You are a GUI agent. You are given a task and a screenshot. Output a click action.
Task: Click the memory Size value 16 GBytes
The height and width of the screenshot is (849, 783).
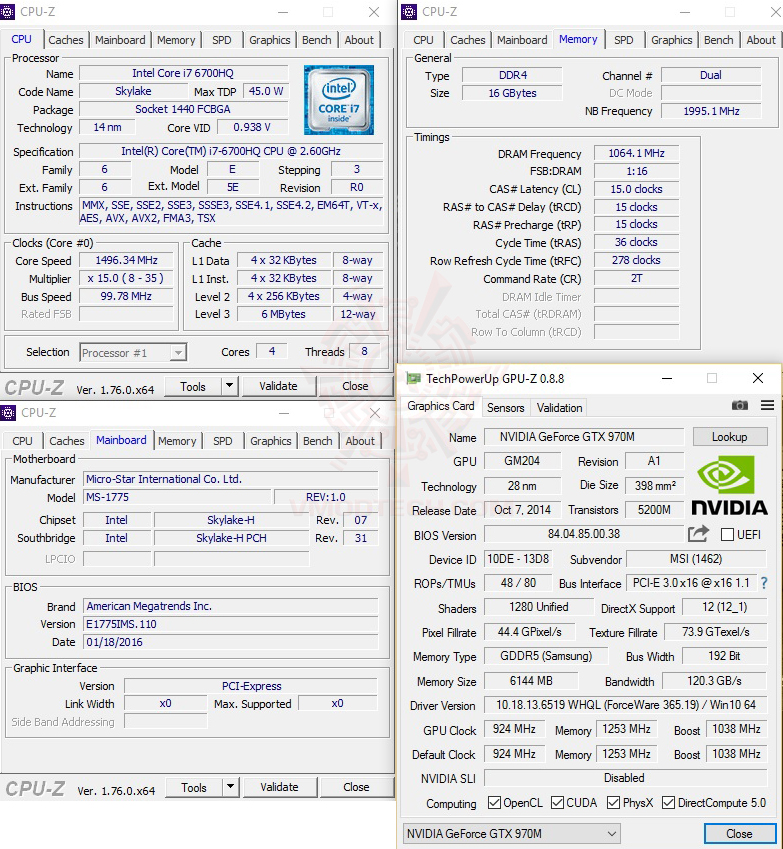click(x=512, y=93)
